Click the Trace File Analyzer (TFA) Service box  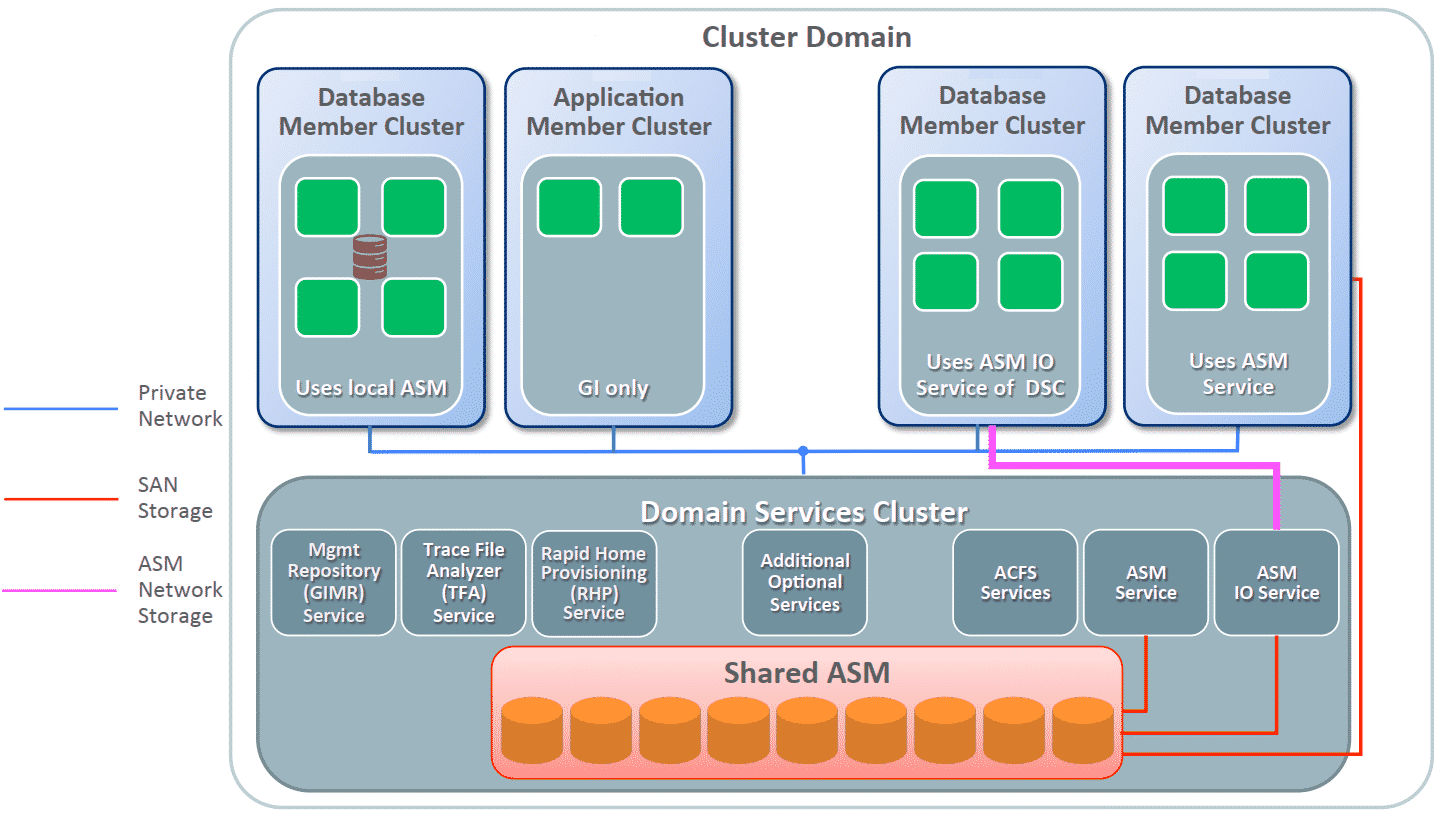click(463, 582)
